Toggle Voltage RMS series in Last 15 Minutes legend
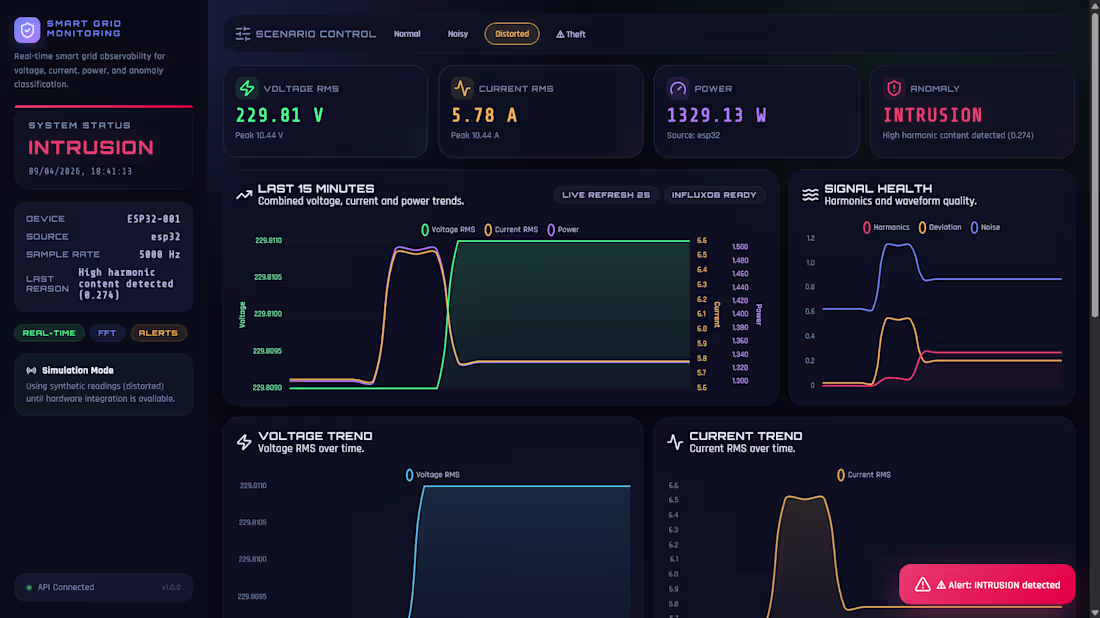Image resolution: width=1100 pixels, height=618 pixels. pyautogui.click(x=448, y=229)
